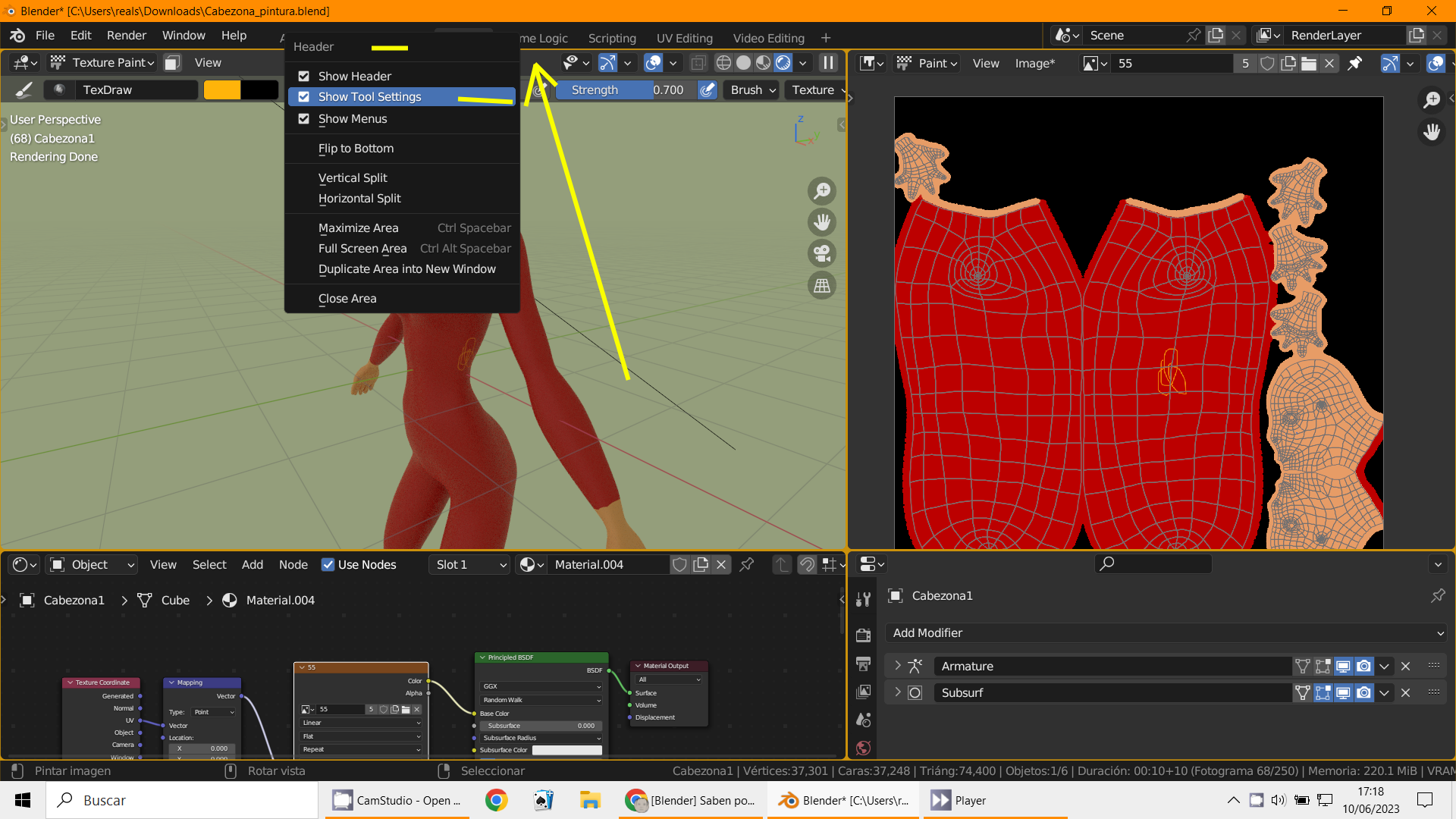The image size is (1456, 819).
Task: Click Close Area in the context menu
Action: point(347,298)
